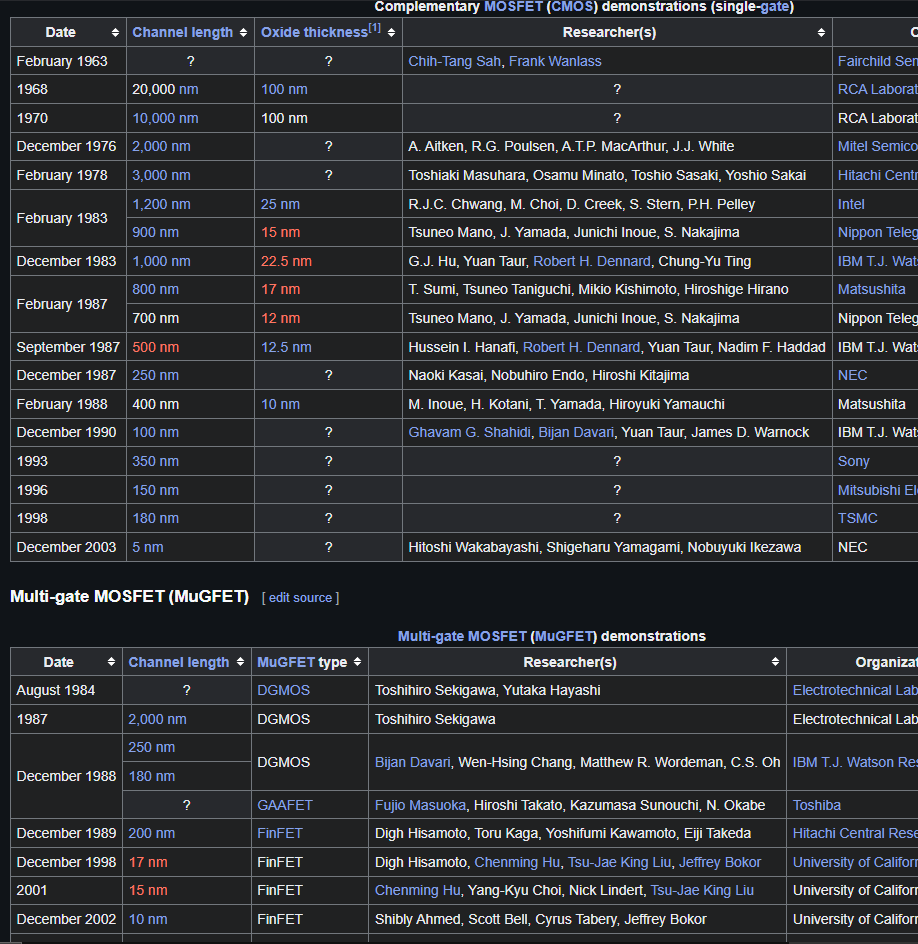Image resolution: width=918 pixels, height=944 pixels.
Task: Open the Ghavam G. Shahidi link
Action: [x=469, y=432]
